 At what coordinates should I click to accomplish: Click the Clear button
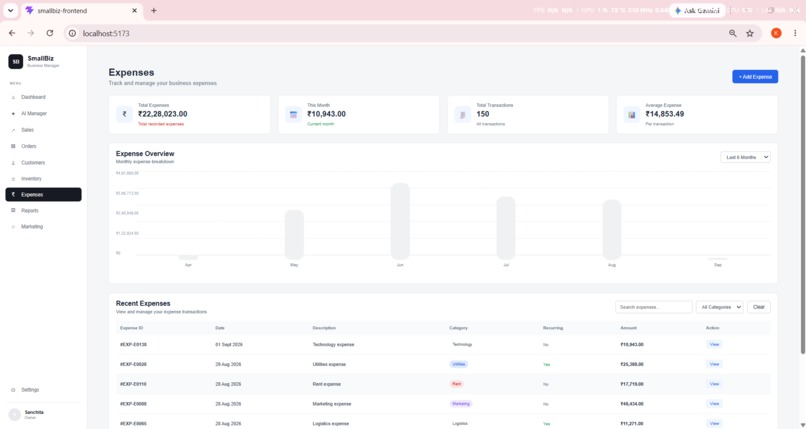point(759,307)
